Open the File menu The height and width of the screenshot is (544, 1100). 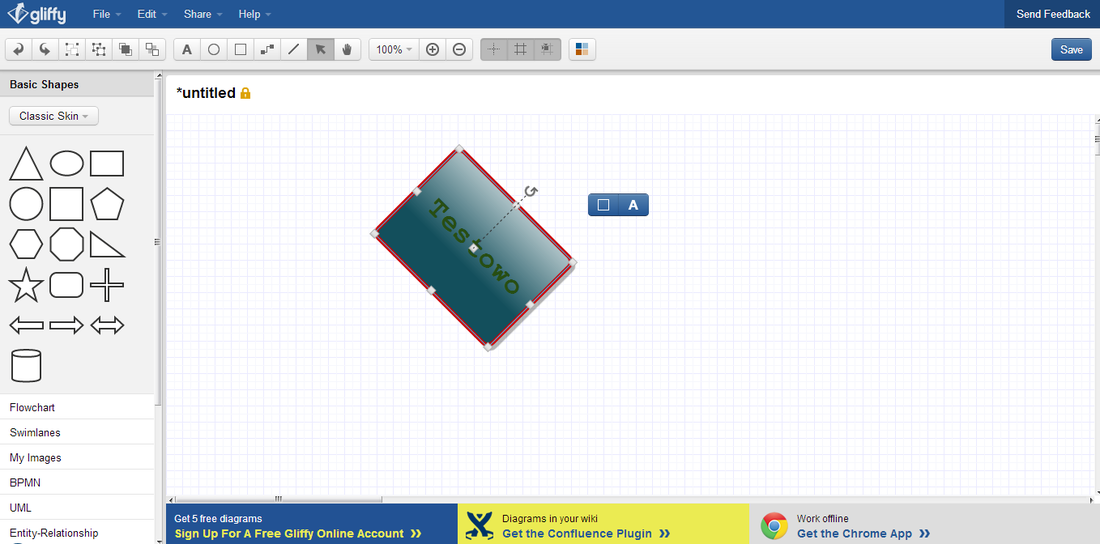click(x=107, y=14)
